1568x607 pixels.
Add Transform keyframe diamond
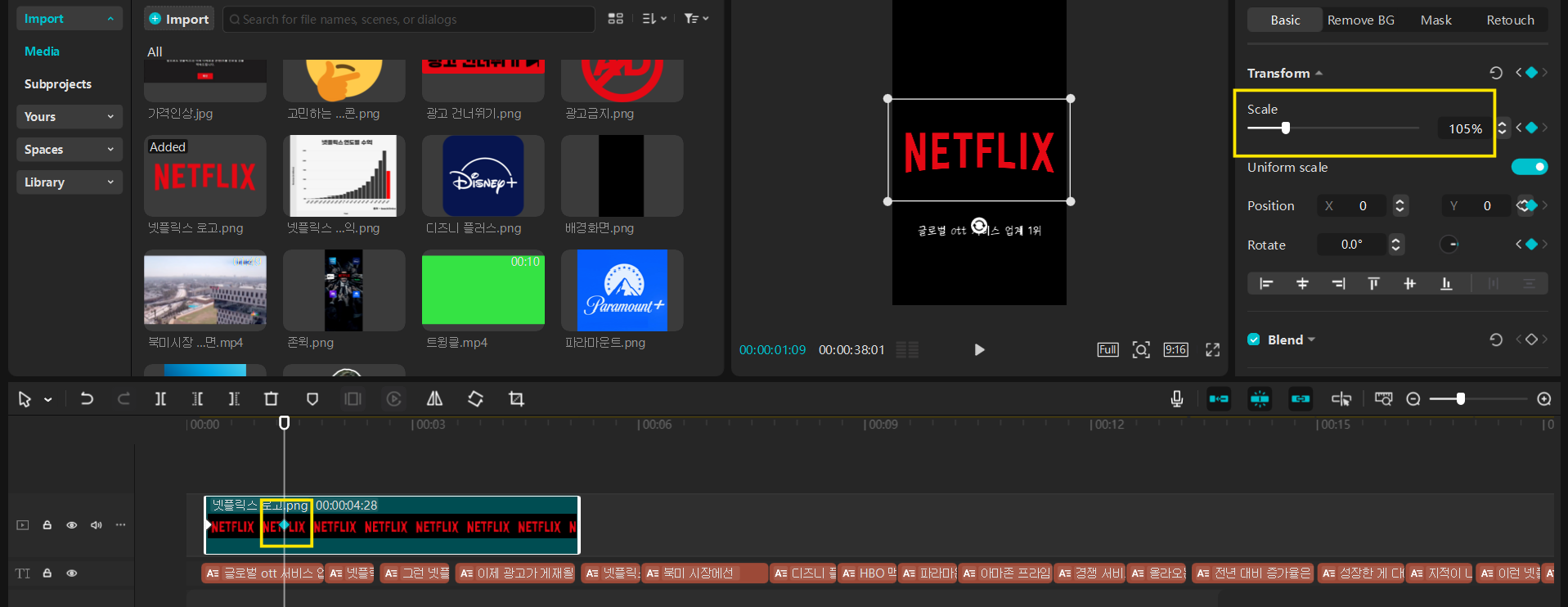(1531, 73)
